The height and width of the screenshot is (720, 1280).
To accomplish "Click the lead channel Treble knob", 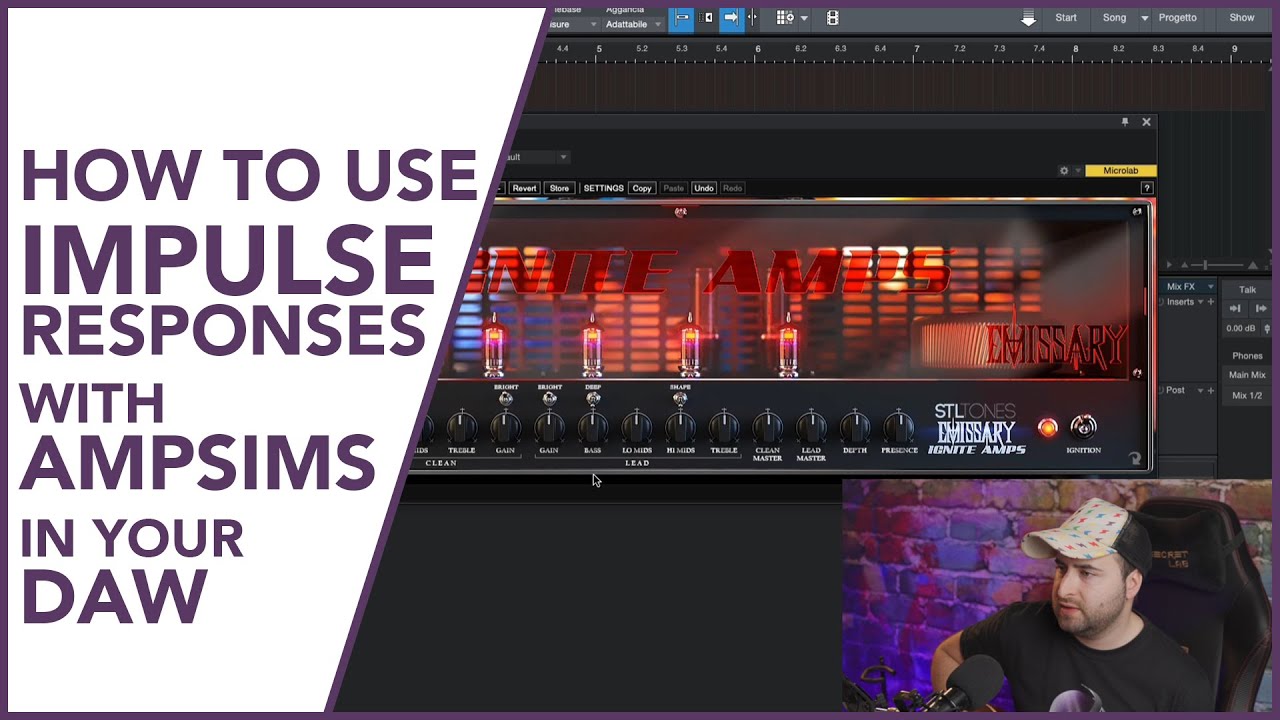I will (724, 428).
